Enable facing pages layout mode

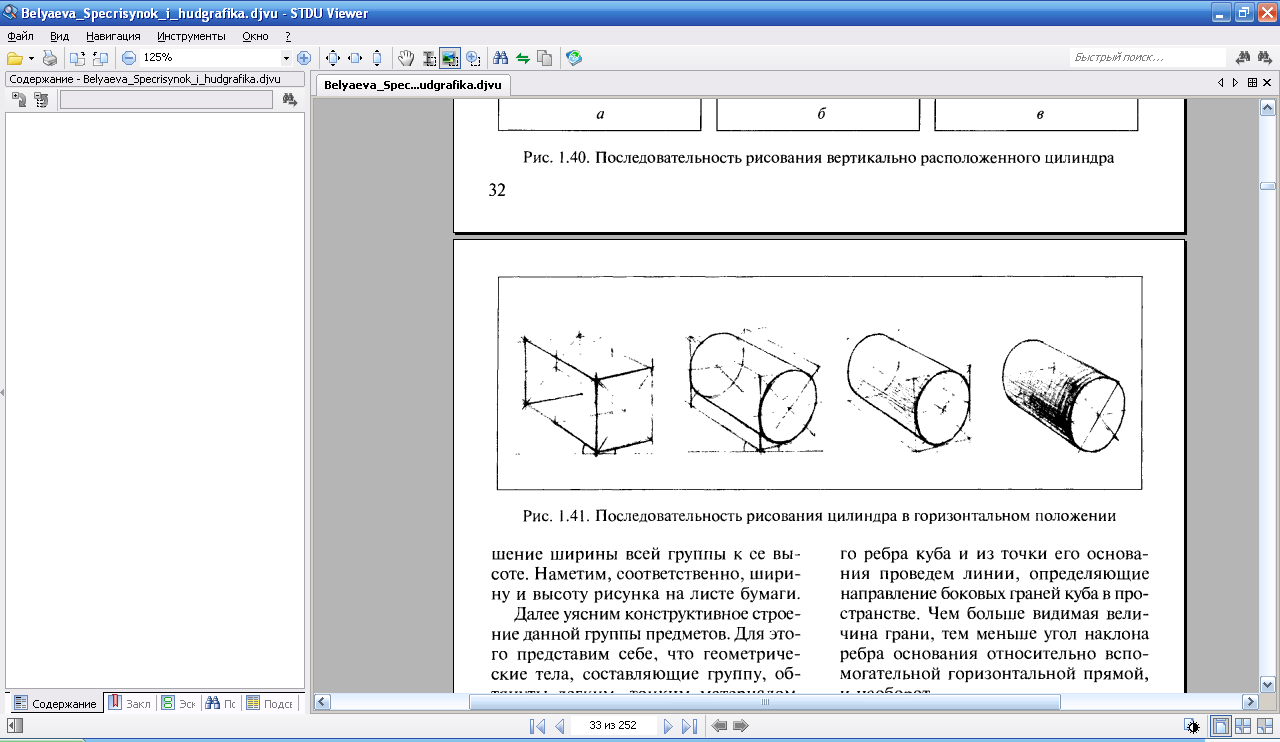1243,726
